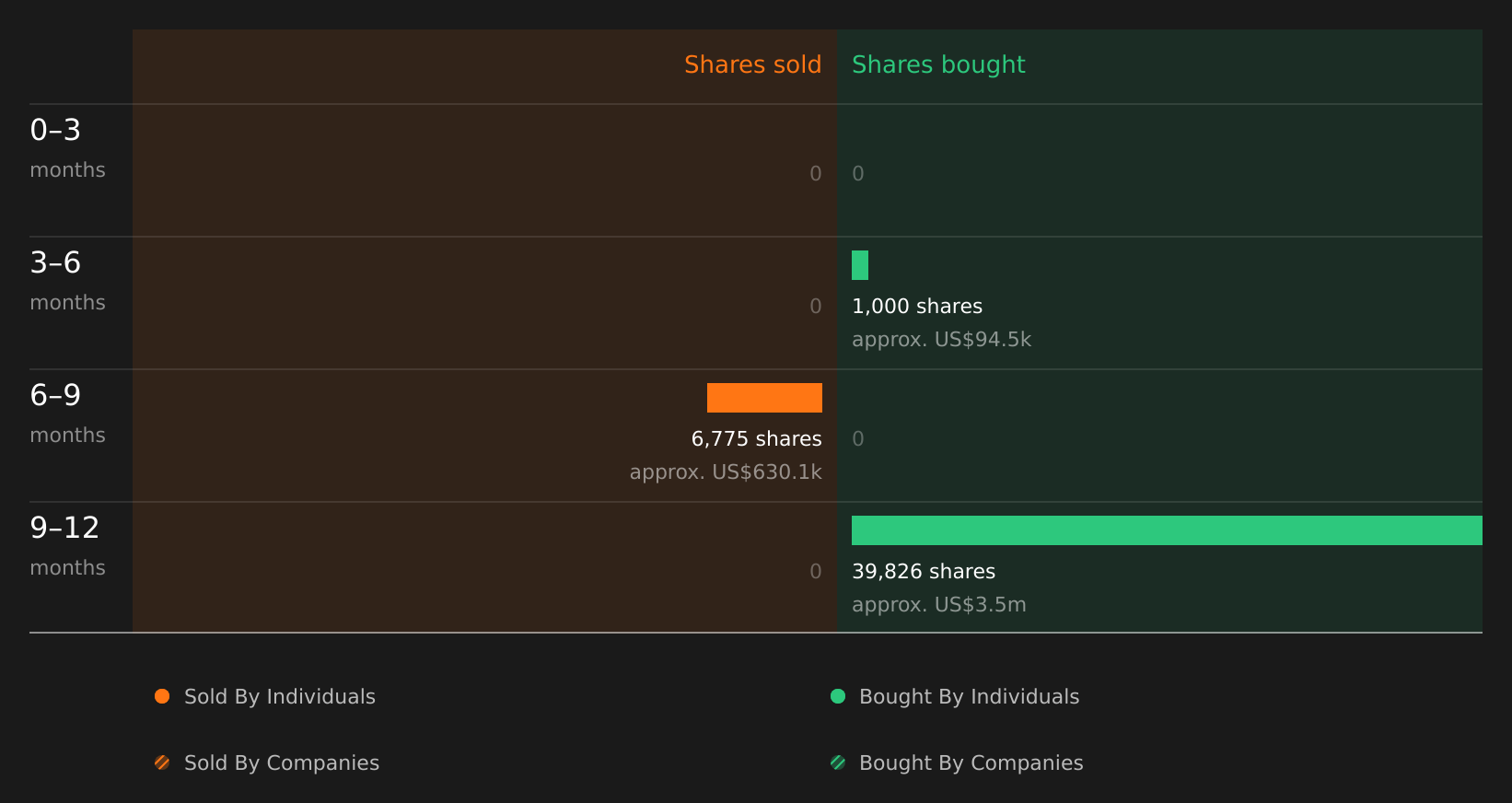Image resolution: width=1512 pixels, height=803 pixels.
Task: Select the Sold By Companies legend label
Action: click(282, 763)
